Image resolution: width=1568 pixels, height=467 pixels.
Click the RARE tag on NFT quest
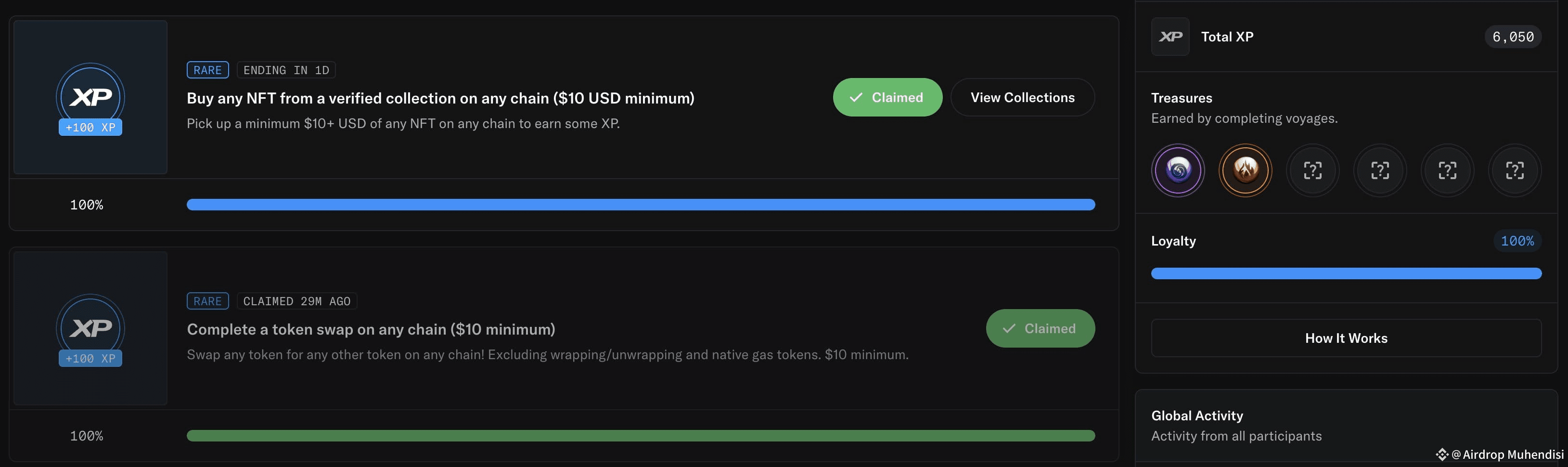[x=207, y=70]
